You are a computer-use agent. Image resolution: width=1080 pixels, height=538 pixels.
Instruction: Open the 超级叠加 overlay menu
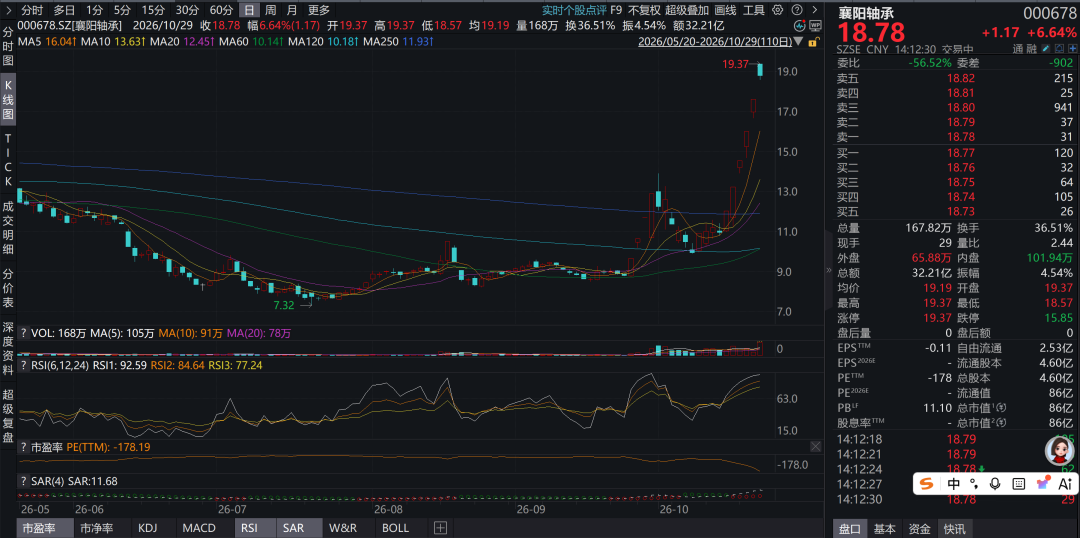[x=687, y=10]
